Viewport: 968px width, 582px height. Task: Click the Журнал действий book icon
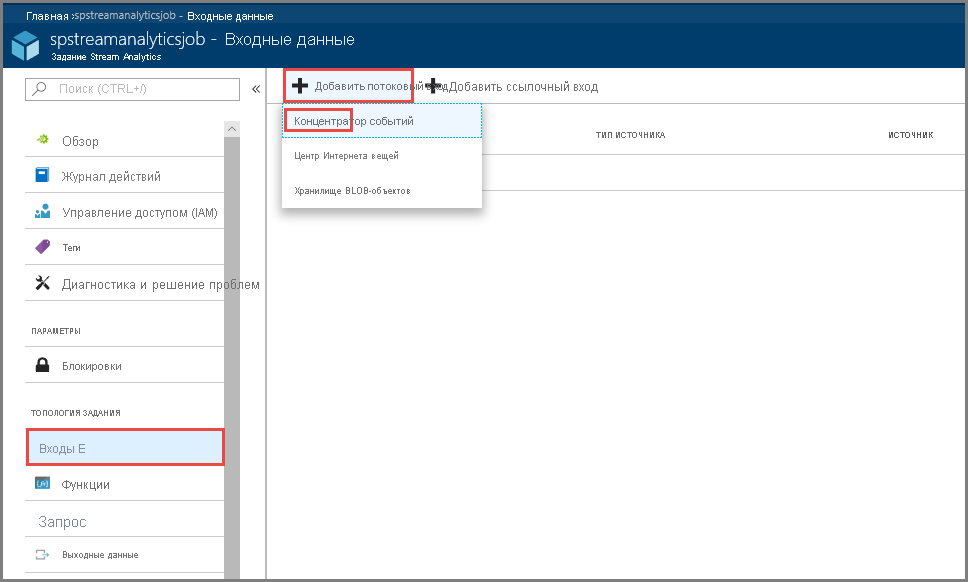pyautogui.click(x=42, y=175)
